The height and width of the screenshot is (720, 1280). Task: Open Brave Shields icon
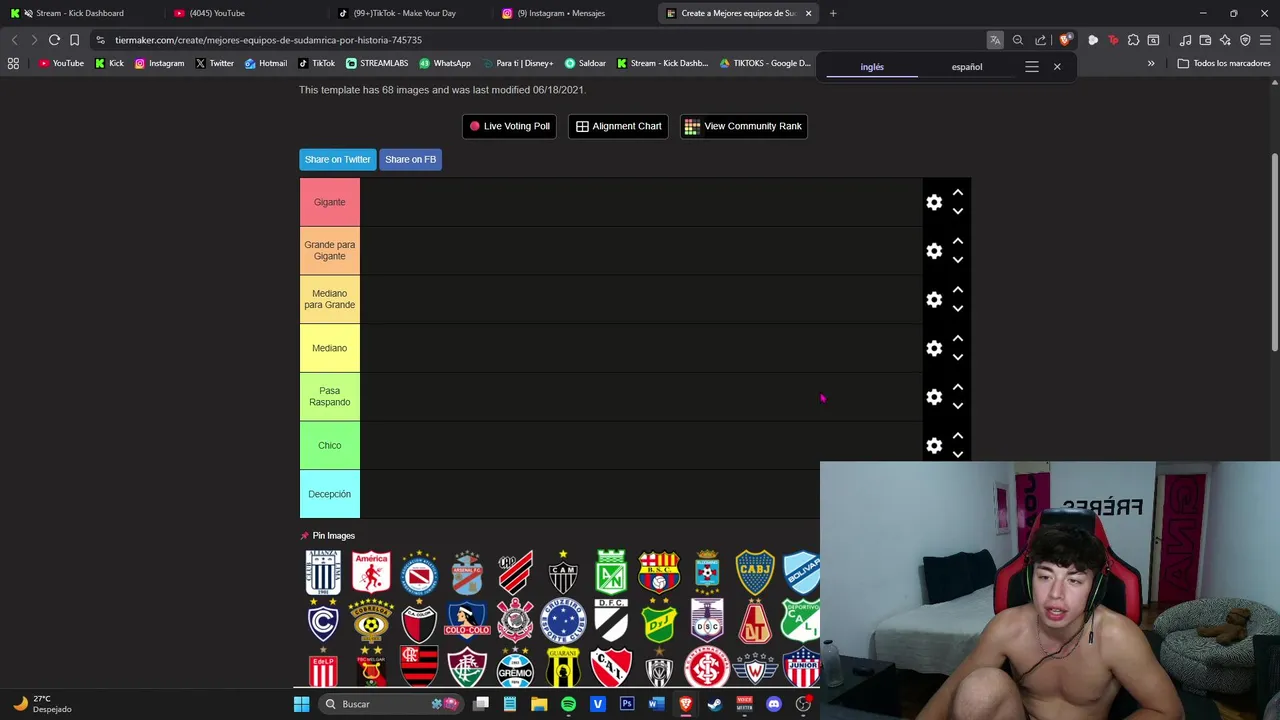coord(1065,40)
